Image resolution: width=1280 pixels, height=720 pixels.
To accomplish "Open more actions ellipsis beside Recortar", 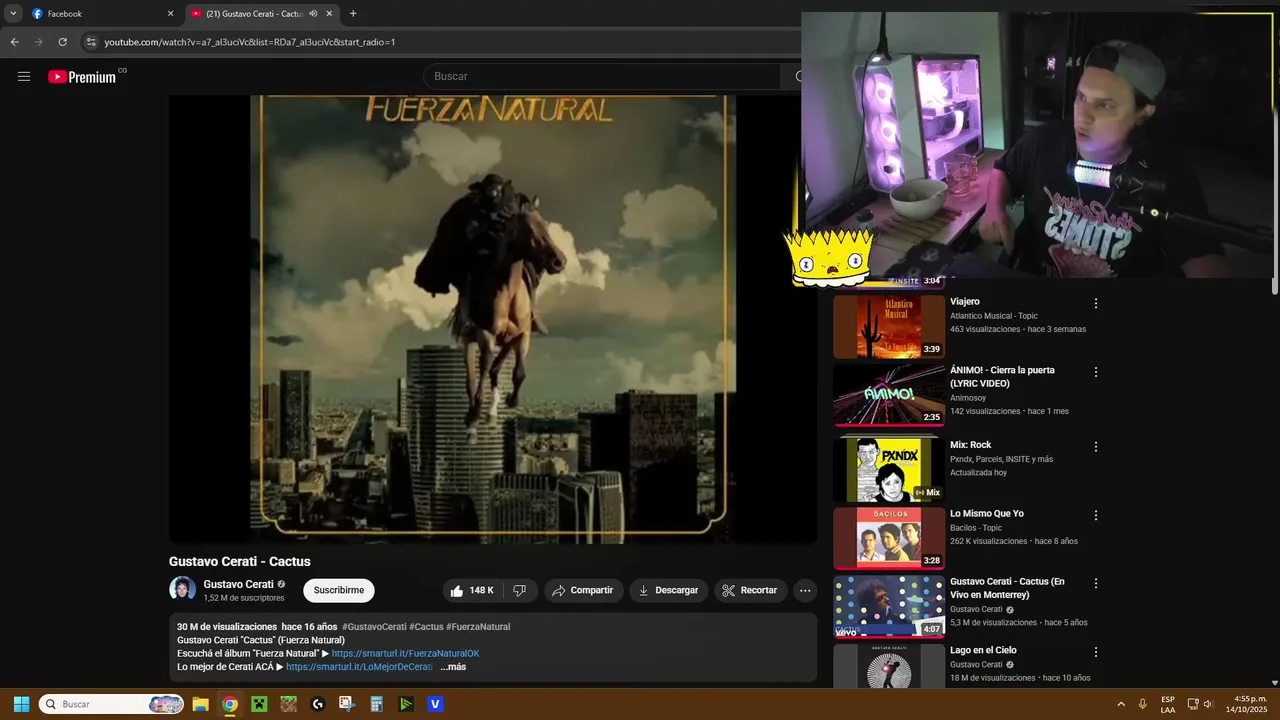I will (805, 591).
